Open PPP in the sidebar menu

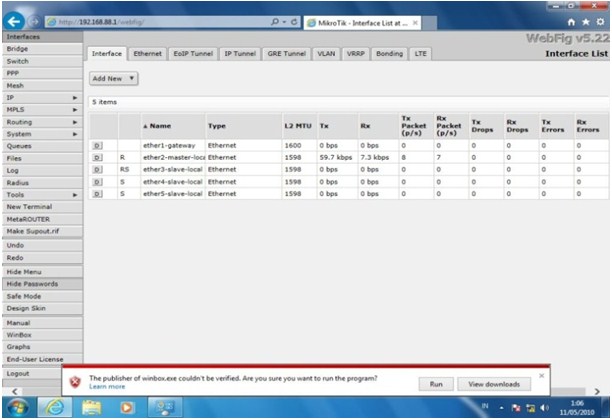[42, 73]
